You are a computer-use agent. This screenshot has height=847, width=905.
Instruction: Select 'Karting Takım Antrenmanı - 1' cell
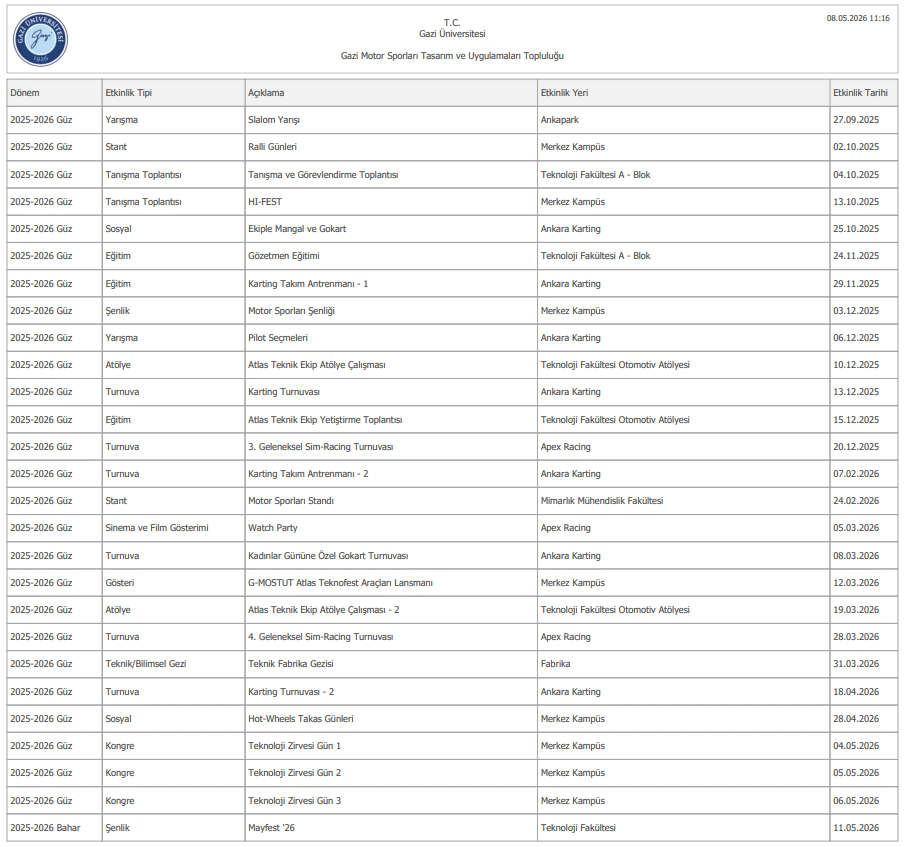click(391, 284)
